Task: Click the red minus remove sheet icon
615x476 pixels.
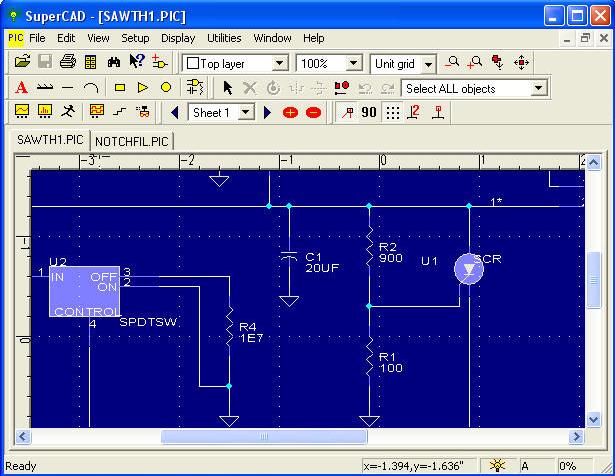Action: [313, 113]
